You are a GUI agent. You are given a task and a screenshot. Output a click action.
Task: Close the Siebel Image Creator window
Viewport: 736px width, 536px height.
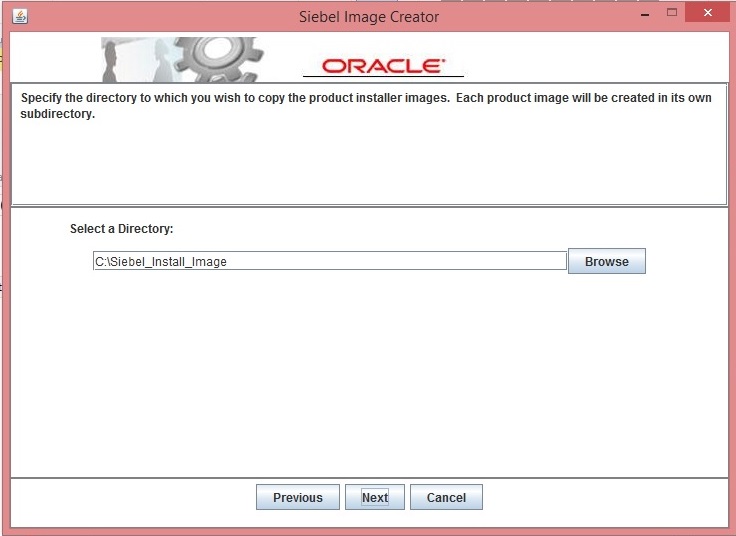(708, 13)
